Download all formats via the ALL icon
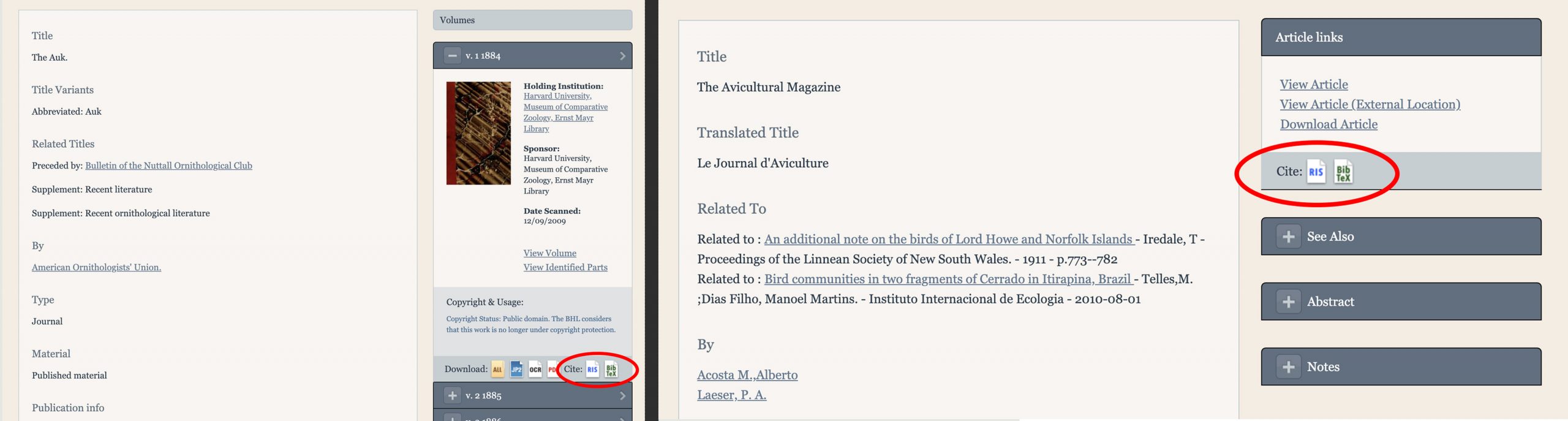Image resolution: width=1568 pixels, height=421 pixels. (x=497, y=369)
